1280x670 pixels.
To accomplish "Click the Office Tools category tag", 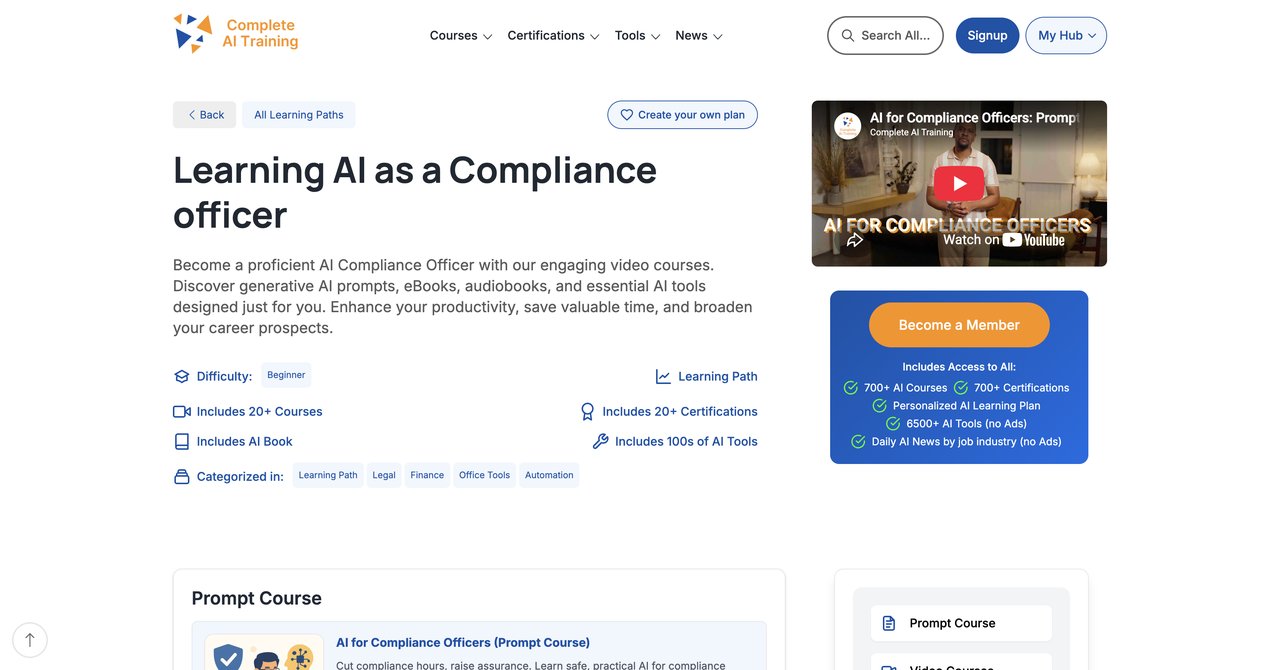I will click(485, 475).
